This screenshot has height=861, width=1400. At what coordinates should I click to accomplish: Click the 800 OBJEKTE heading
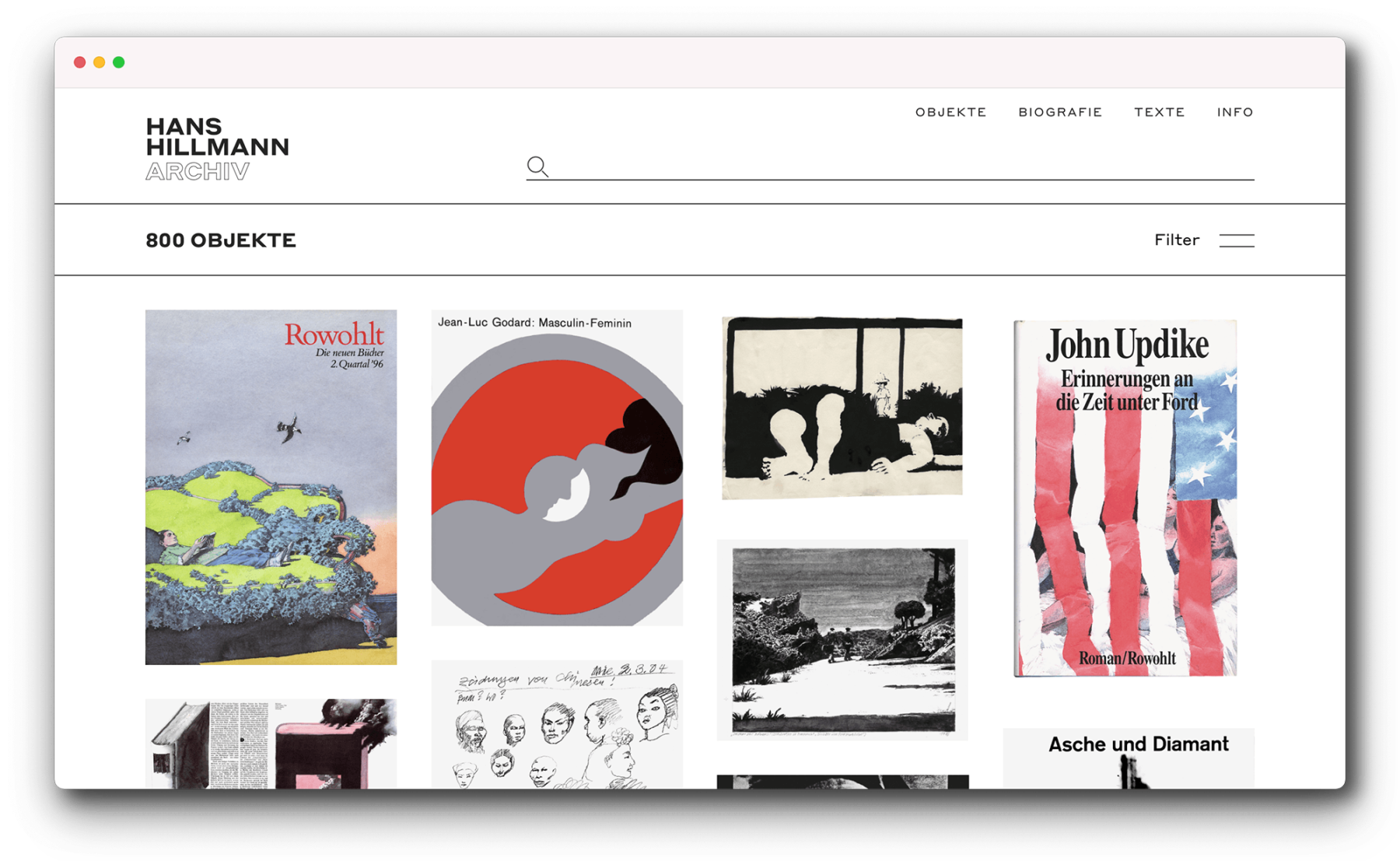221,240
